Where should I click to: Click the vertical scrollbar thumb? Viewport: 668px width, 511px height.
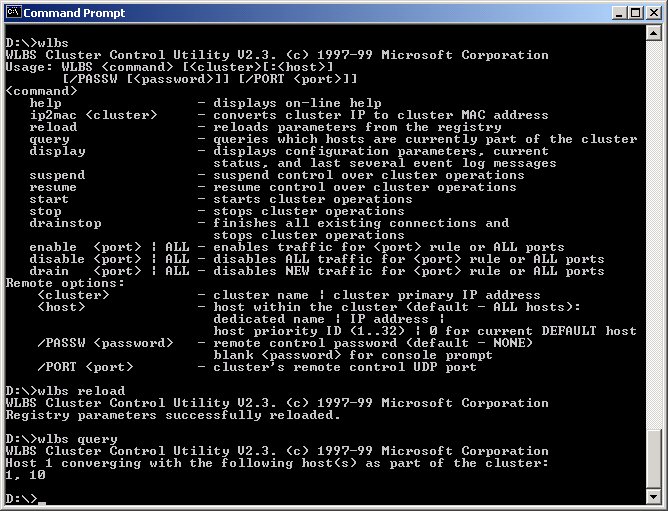[654, 459]
